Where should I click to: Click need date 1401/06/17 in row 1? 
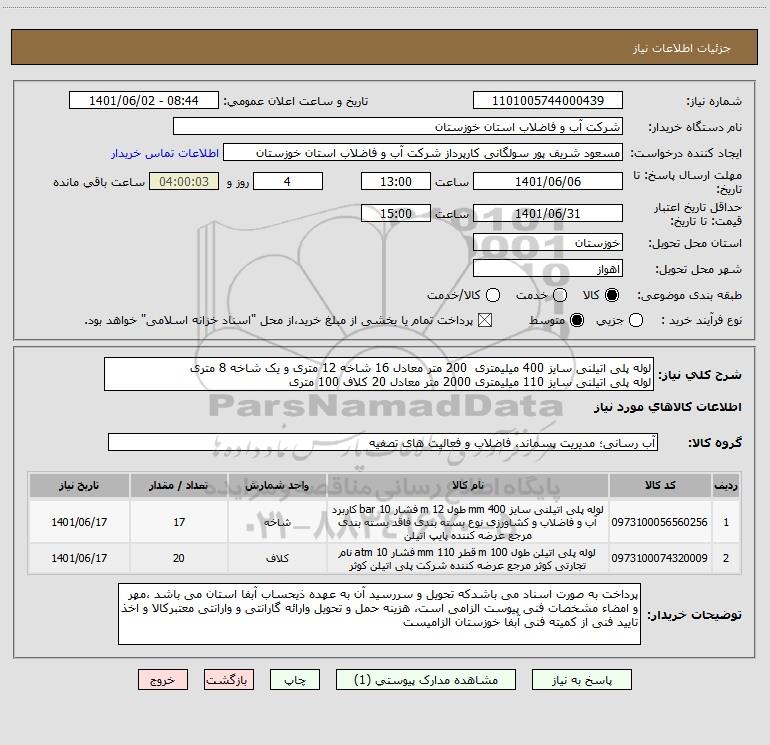(79, 522)
